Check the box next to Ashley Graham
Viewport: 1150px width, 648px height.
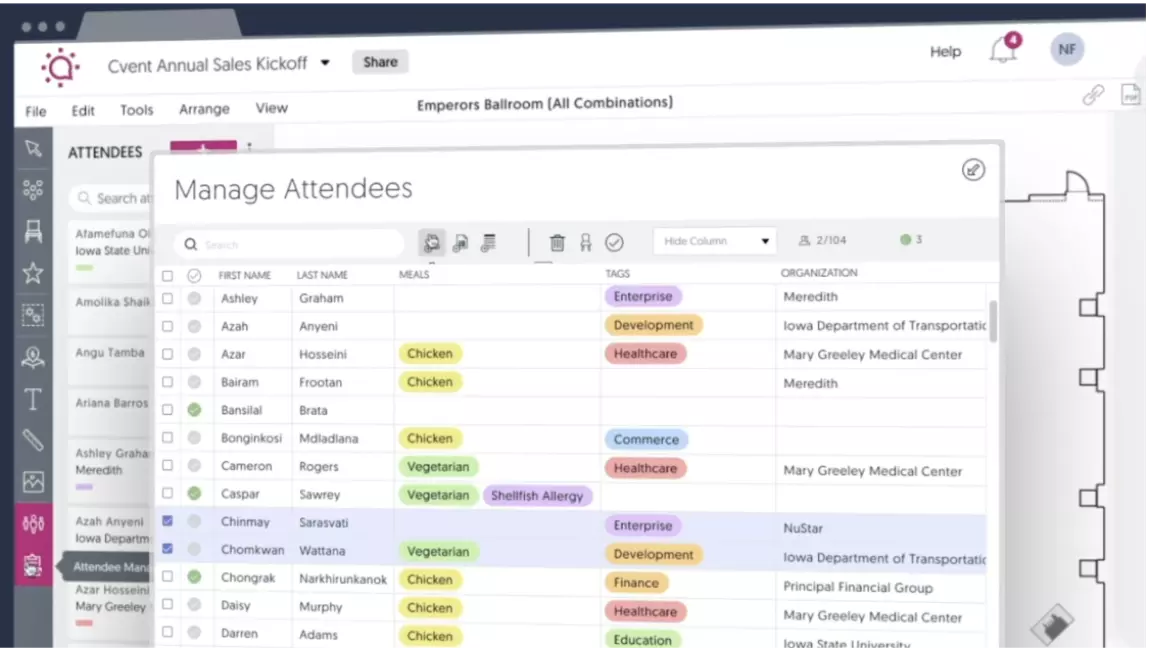pyautogui.click(x=167, y=297)
